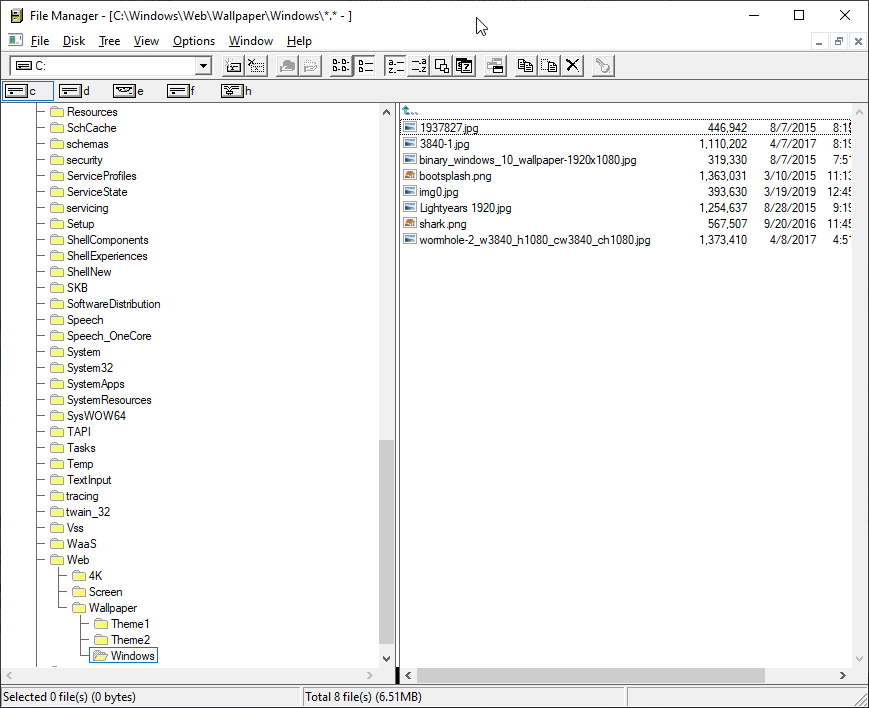Switch to all file details view
Viewport: 869px width, 708px height.
tap(365, 66)
